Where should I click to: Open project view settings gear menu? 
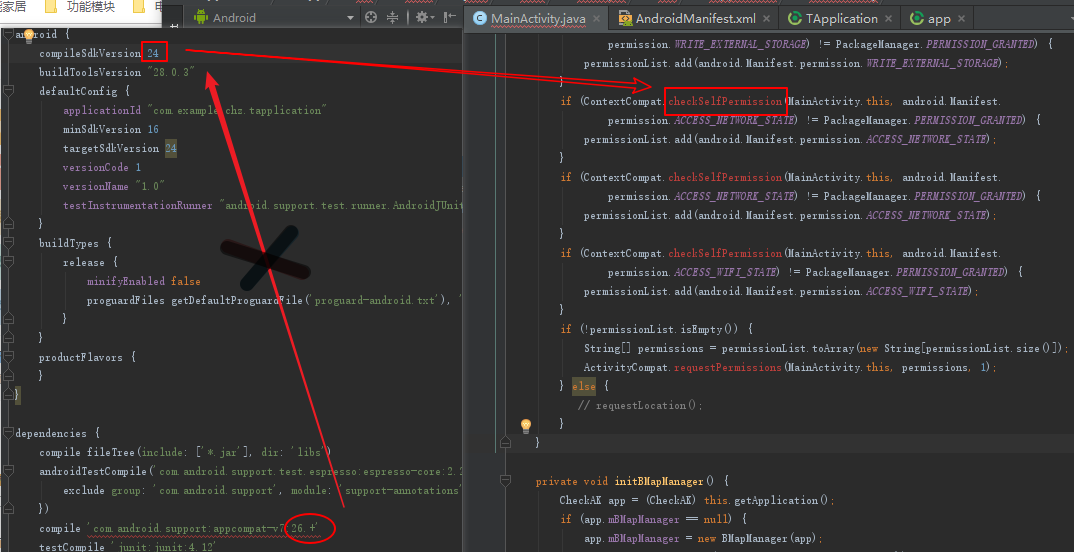pyautogui.click(x=425, y=17)
